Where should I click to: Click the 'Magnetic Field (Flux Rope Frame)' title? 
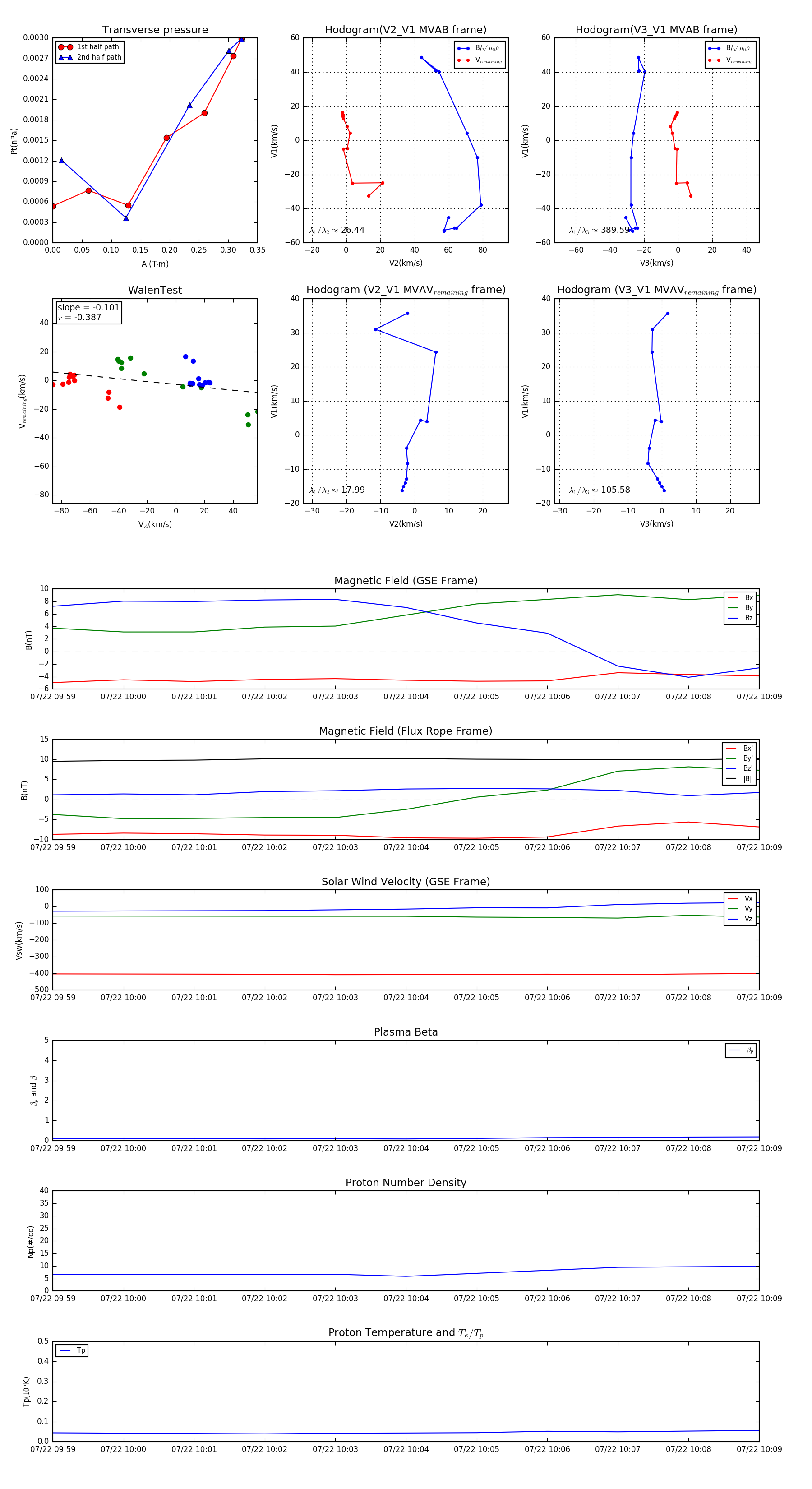click(x=406, y=731)
